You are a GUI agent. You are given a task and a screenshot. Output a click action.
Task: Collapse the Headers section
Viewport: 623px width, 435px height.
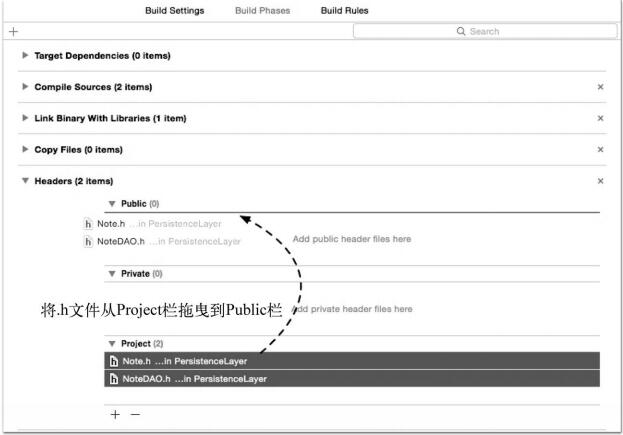coord(25,181)
